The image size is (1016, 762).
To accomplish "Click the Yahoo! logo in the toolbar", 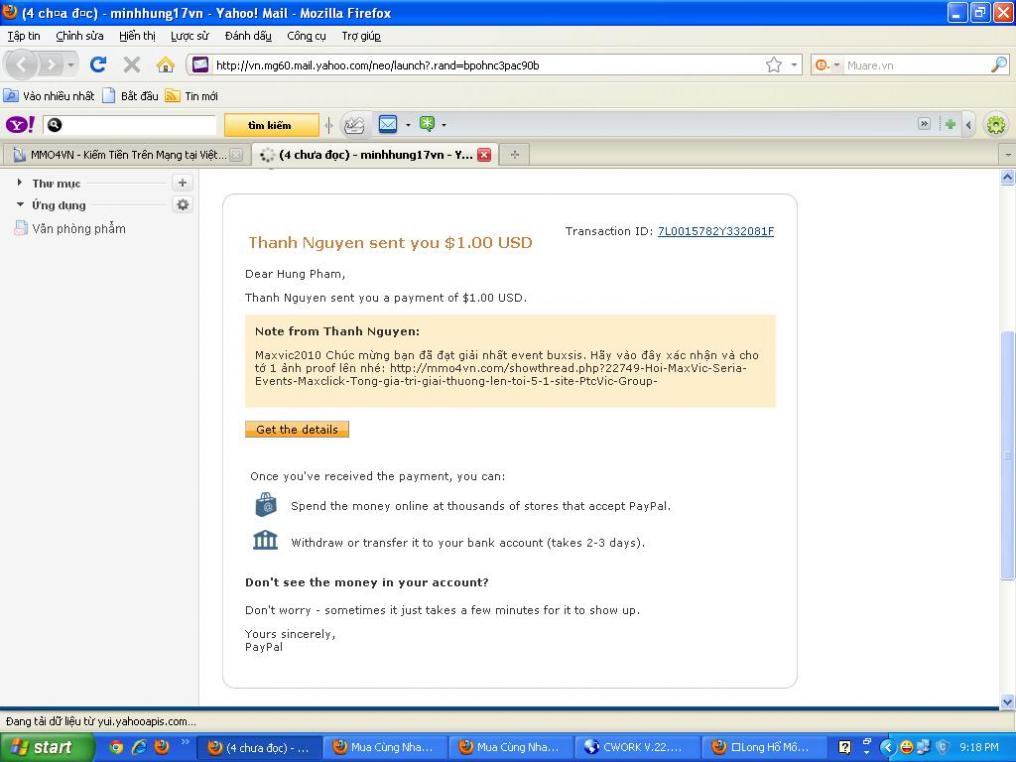I will click(x=20, y=124).
